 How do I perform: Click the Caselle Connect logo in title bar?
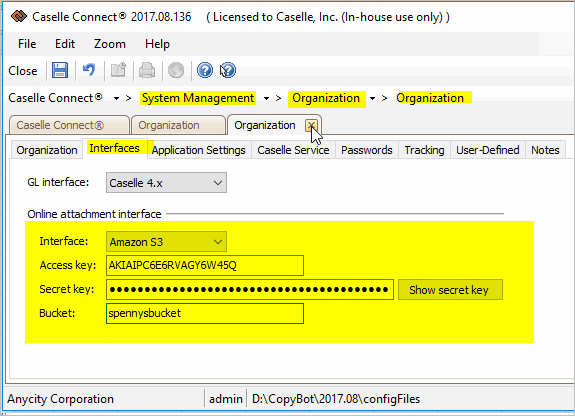click(x=19, y=17)
